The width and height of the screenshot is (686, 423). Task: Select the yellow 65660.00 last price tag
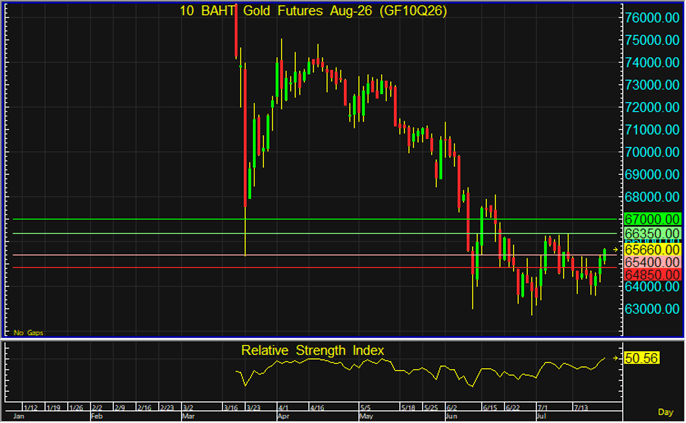(652, 250)
